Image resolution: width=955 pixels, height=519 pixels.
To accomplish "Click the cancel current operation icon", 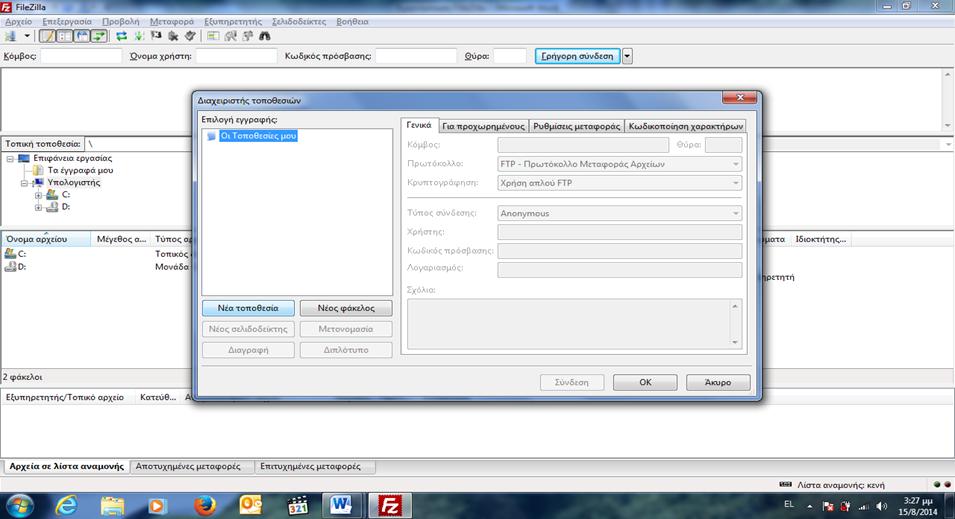I will click(156, 37).
